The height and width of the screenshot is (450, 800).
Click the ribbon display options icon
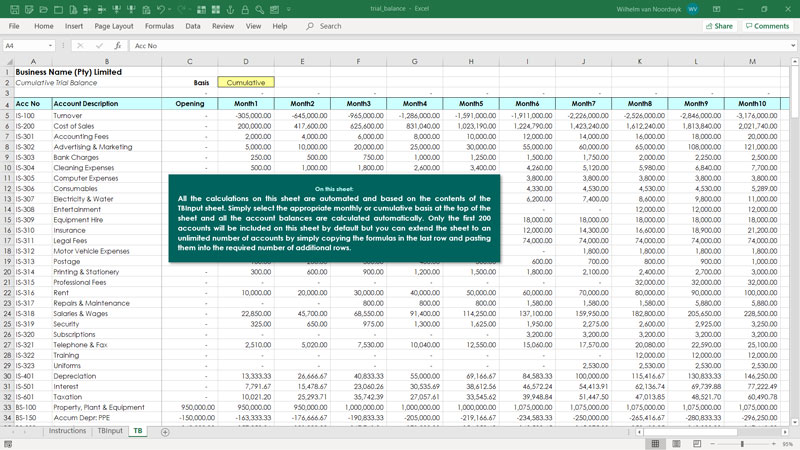(716, 9)
